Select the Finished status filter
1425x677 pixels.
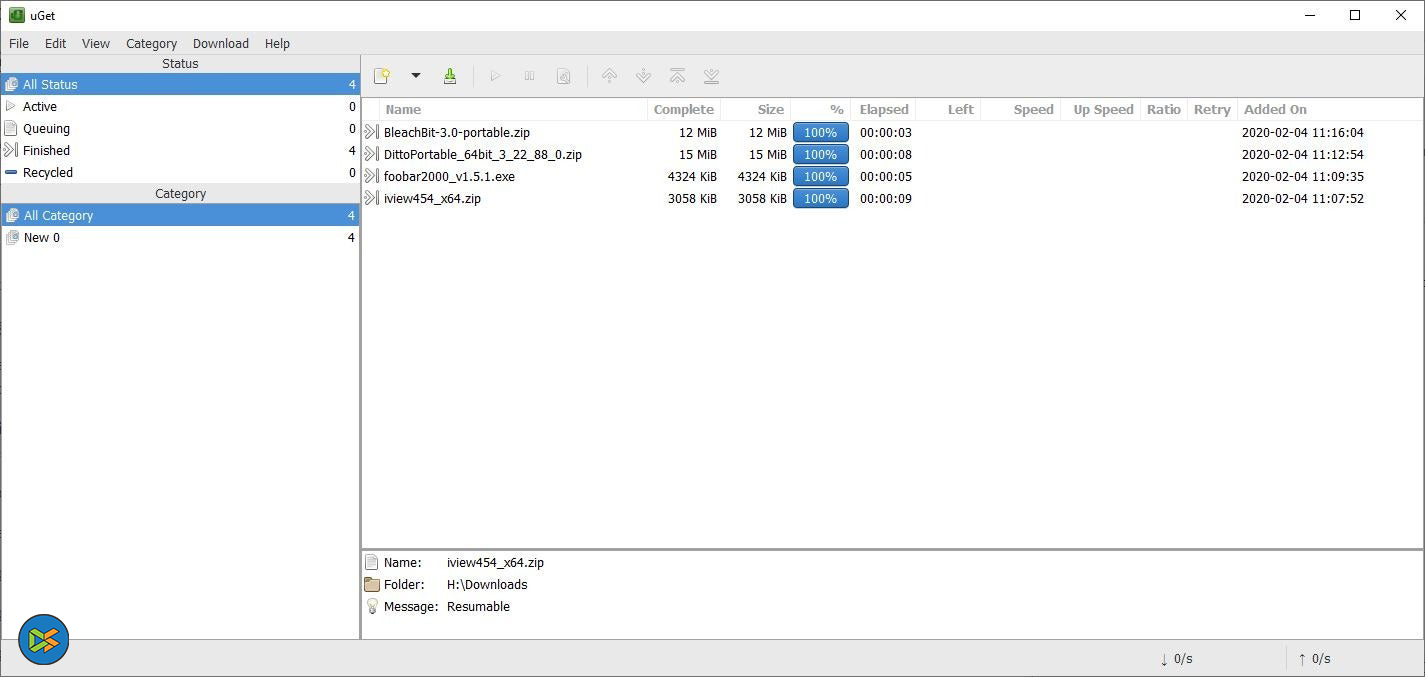coord(180,150)
